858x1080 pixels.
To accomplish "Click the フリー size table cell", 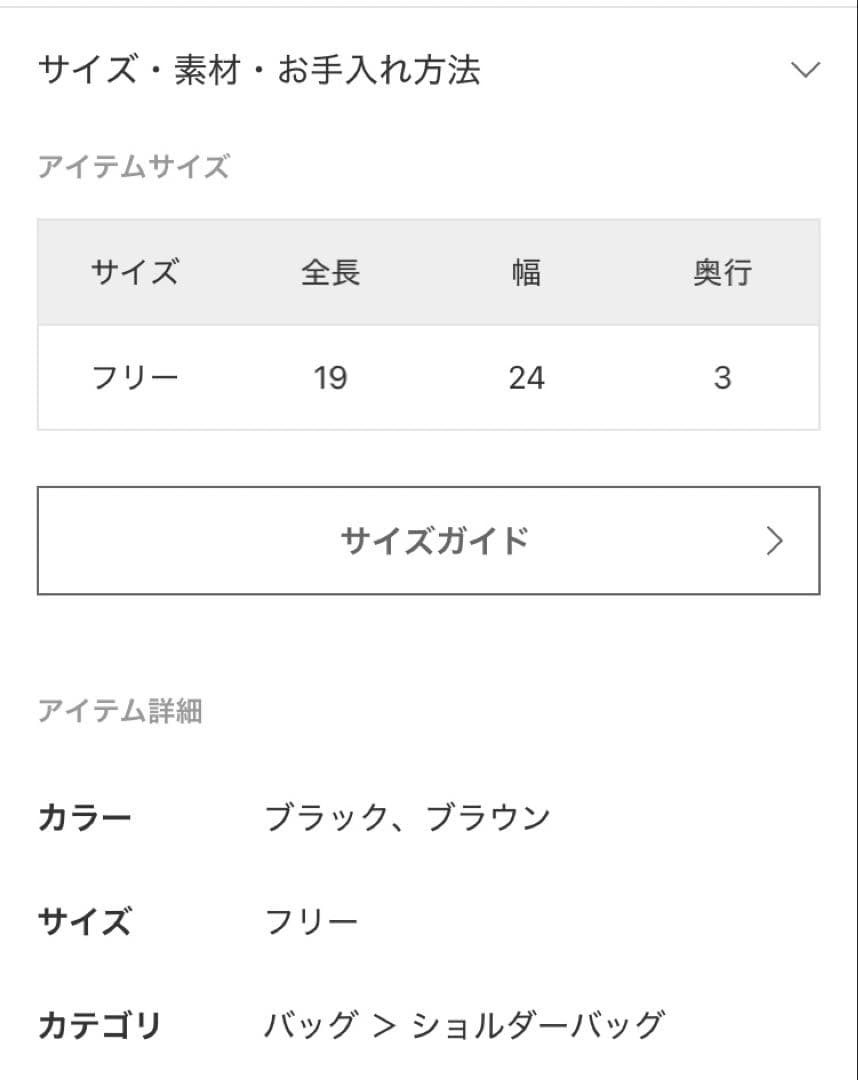I will [134, 378].
